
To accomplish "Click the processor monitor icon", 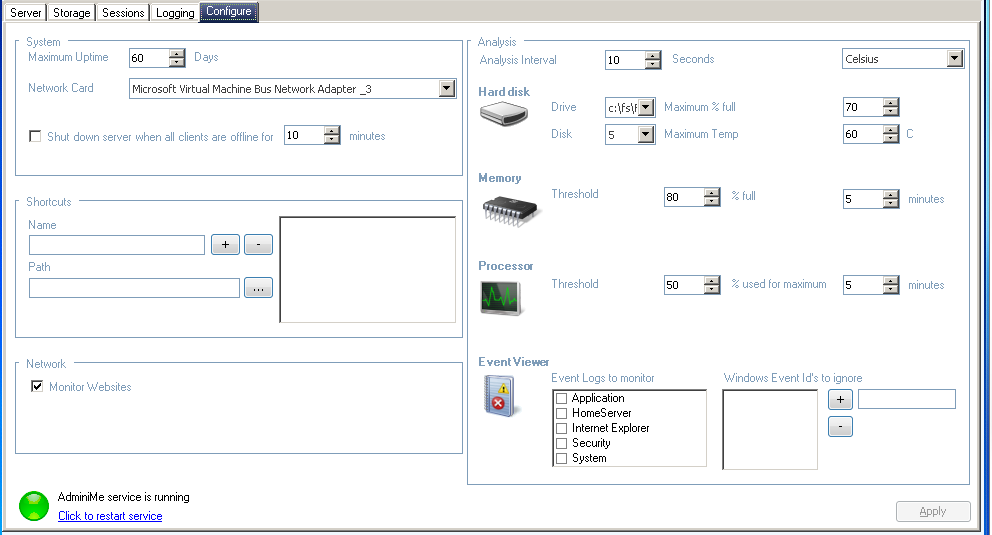I will click(501, 297).
